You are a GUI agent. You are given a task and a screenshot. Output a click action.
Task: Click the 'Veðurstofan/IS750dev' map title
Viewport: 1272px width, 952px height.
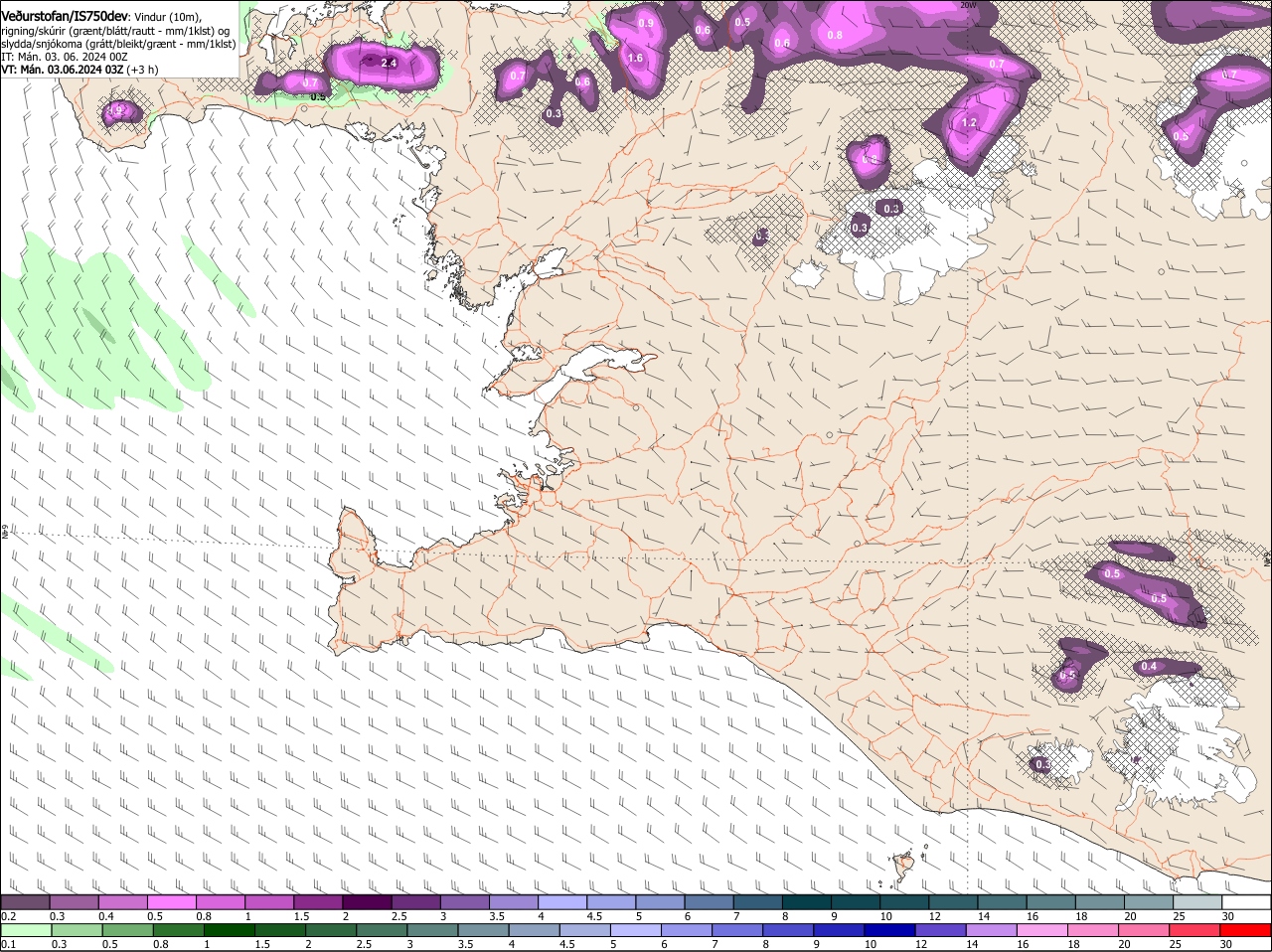[x=65, y=17]
